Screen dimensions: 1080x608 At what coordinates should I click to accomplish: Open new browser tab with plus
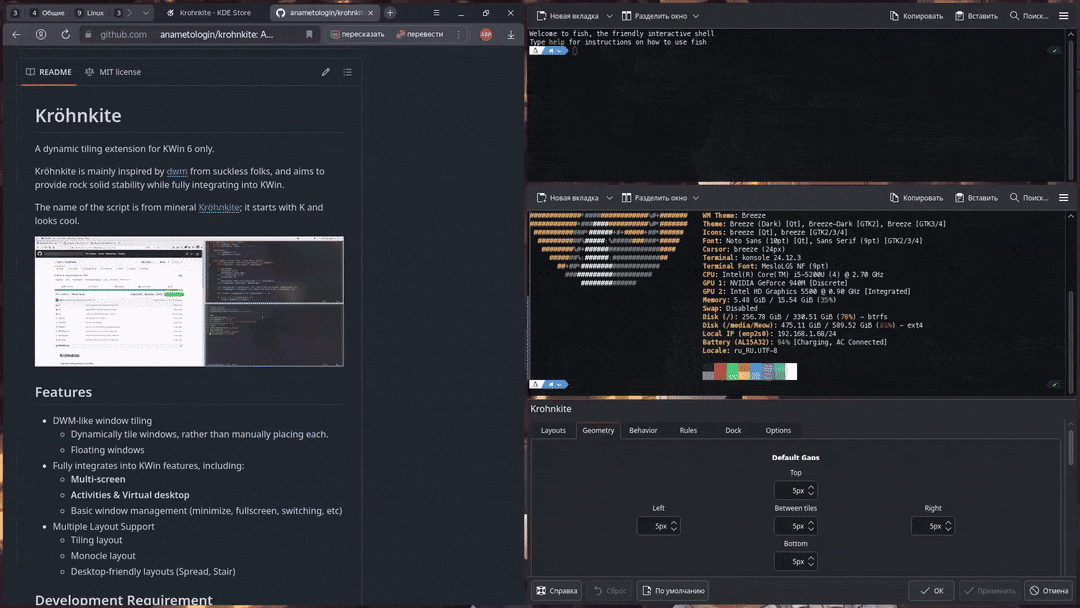[390, 13]
